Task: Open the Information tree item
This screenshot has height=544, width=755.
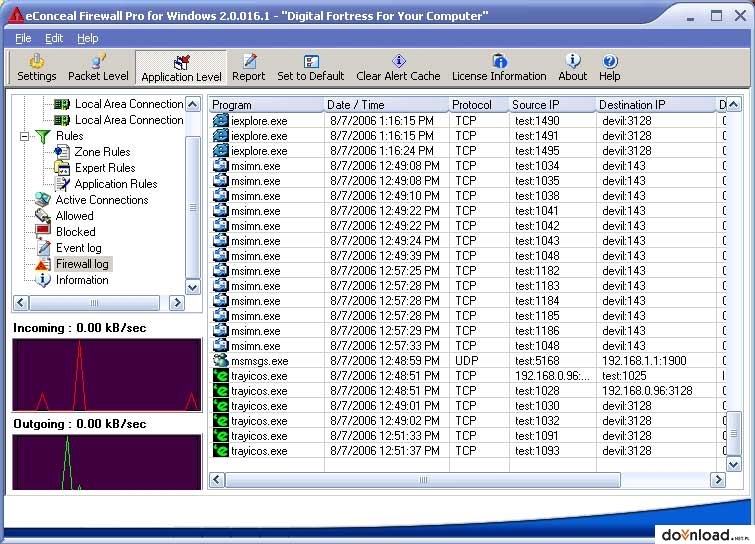Action: pos(82,280)
